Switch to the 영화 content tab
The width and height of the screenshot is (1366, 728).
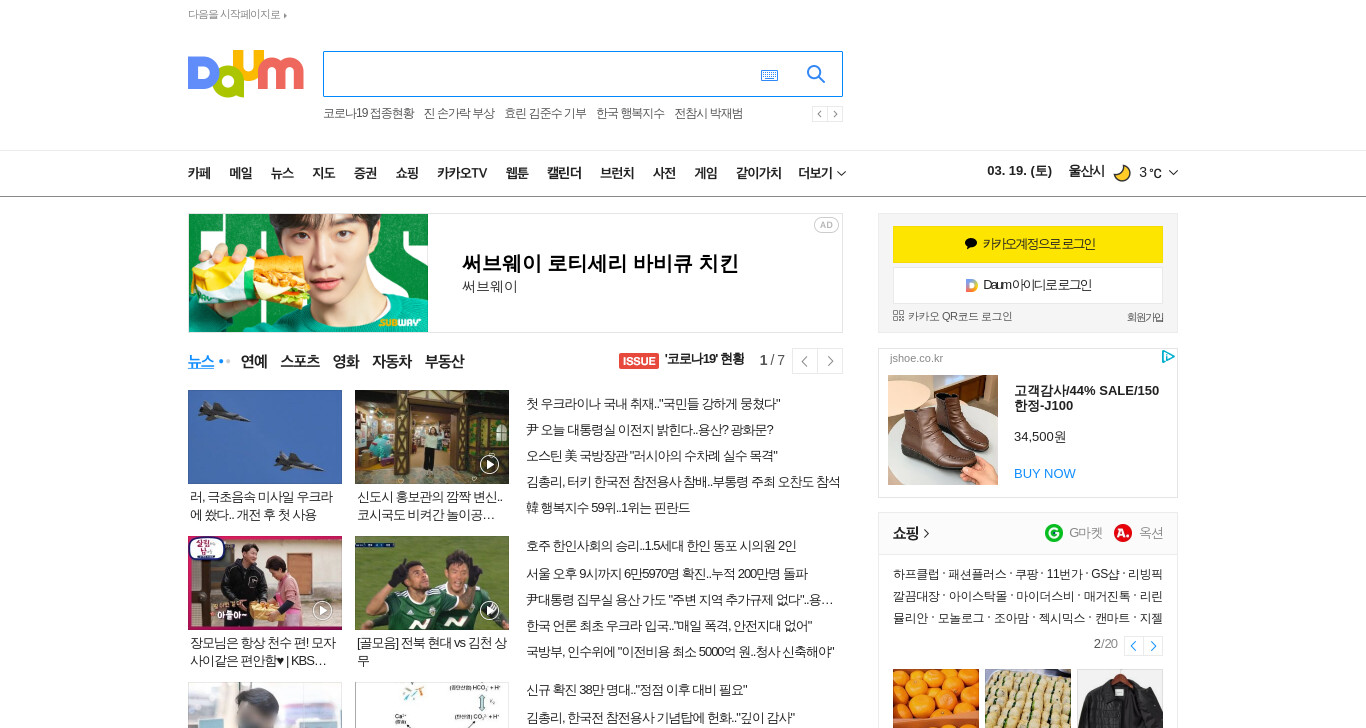(346, 361)
